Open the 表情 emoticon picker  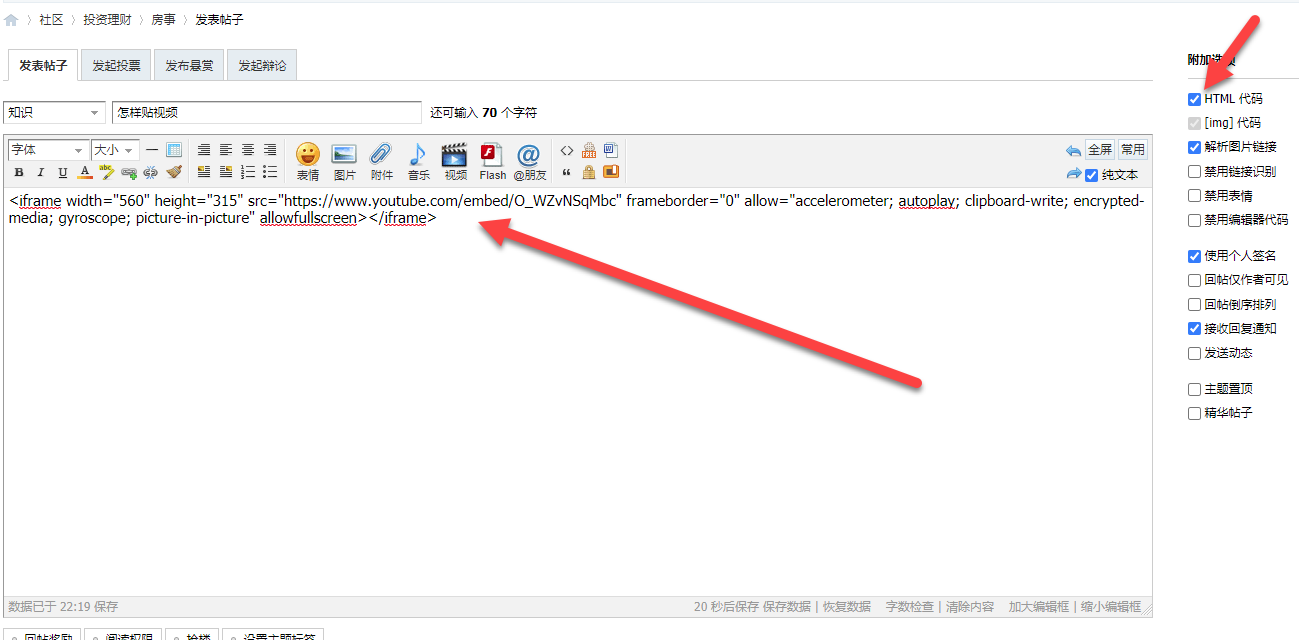coord(308,161)
